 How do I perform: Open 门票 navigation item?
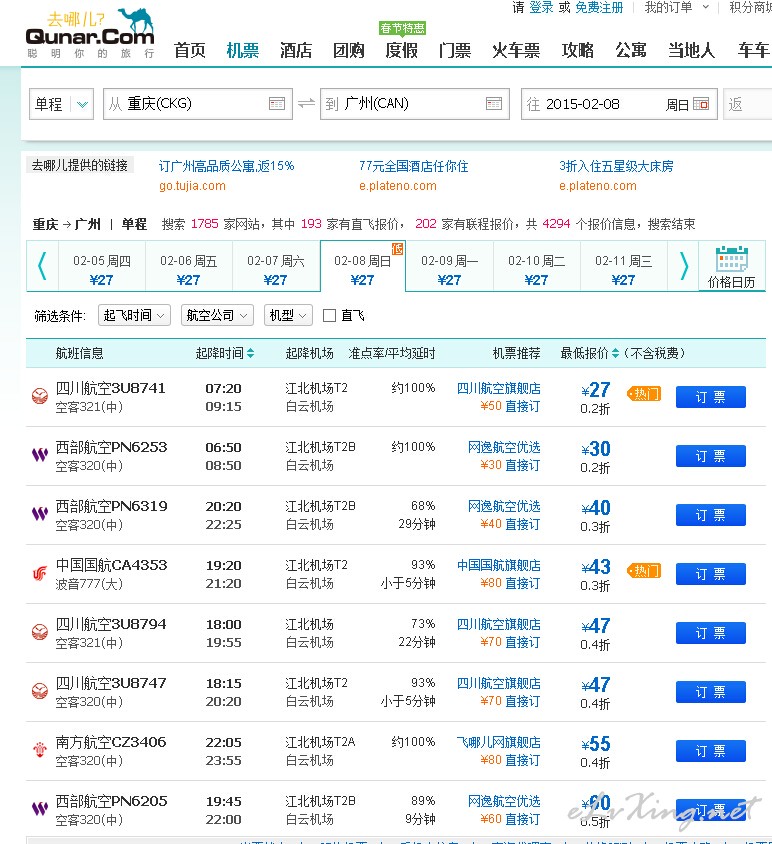click(455, 51)
